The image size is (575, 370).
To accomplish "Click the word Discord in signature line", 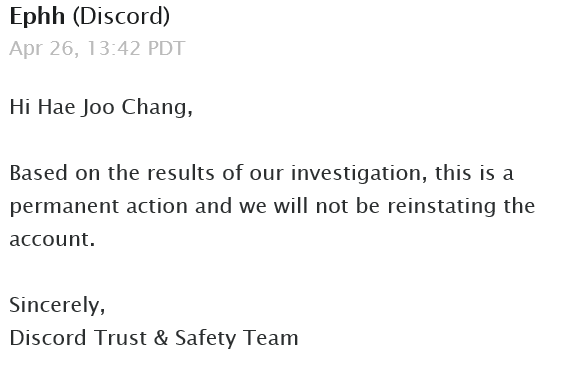I will click(48, 338).
